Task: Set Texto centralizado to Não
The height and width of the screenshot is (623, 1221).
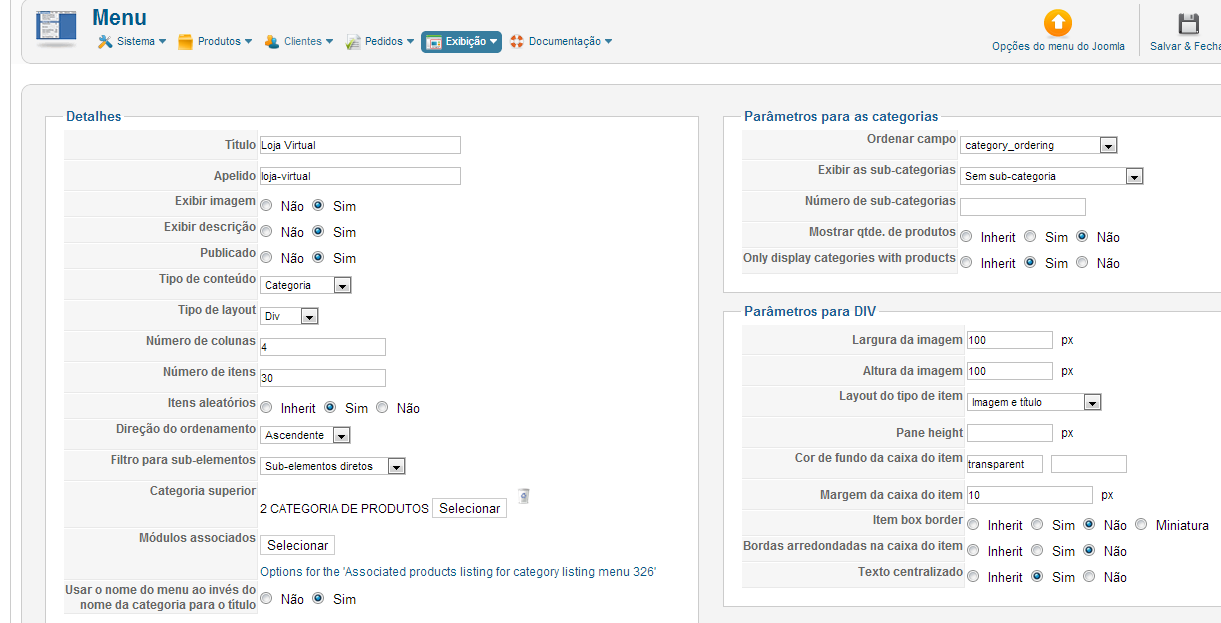Action: coord(1090,577)
